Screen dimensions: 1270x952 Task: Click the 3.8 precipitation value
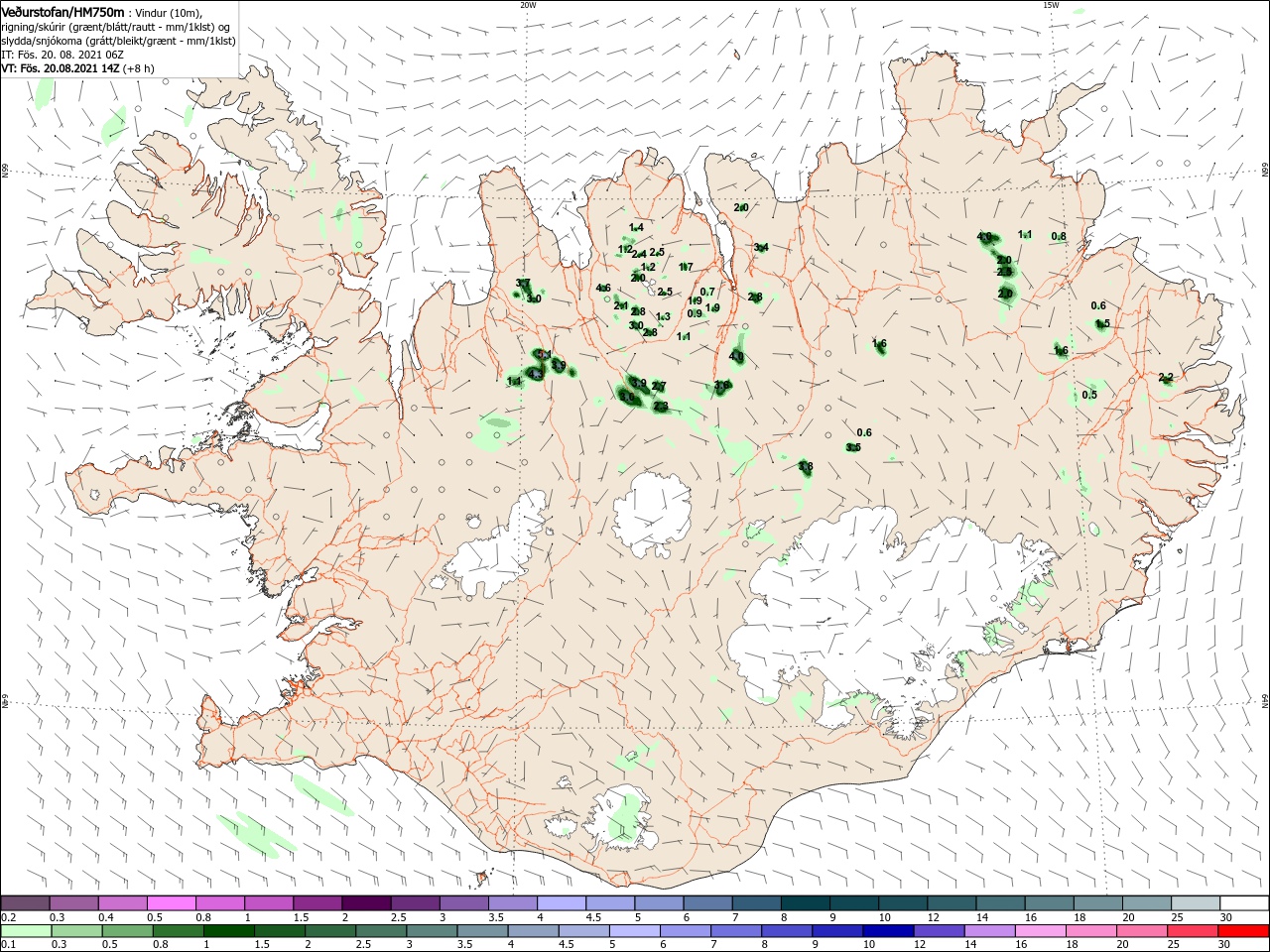tap(806, 467)
